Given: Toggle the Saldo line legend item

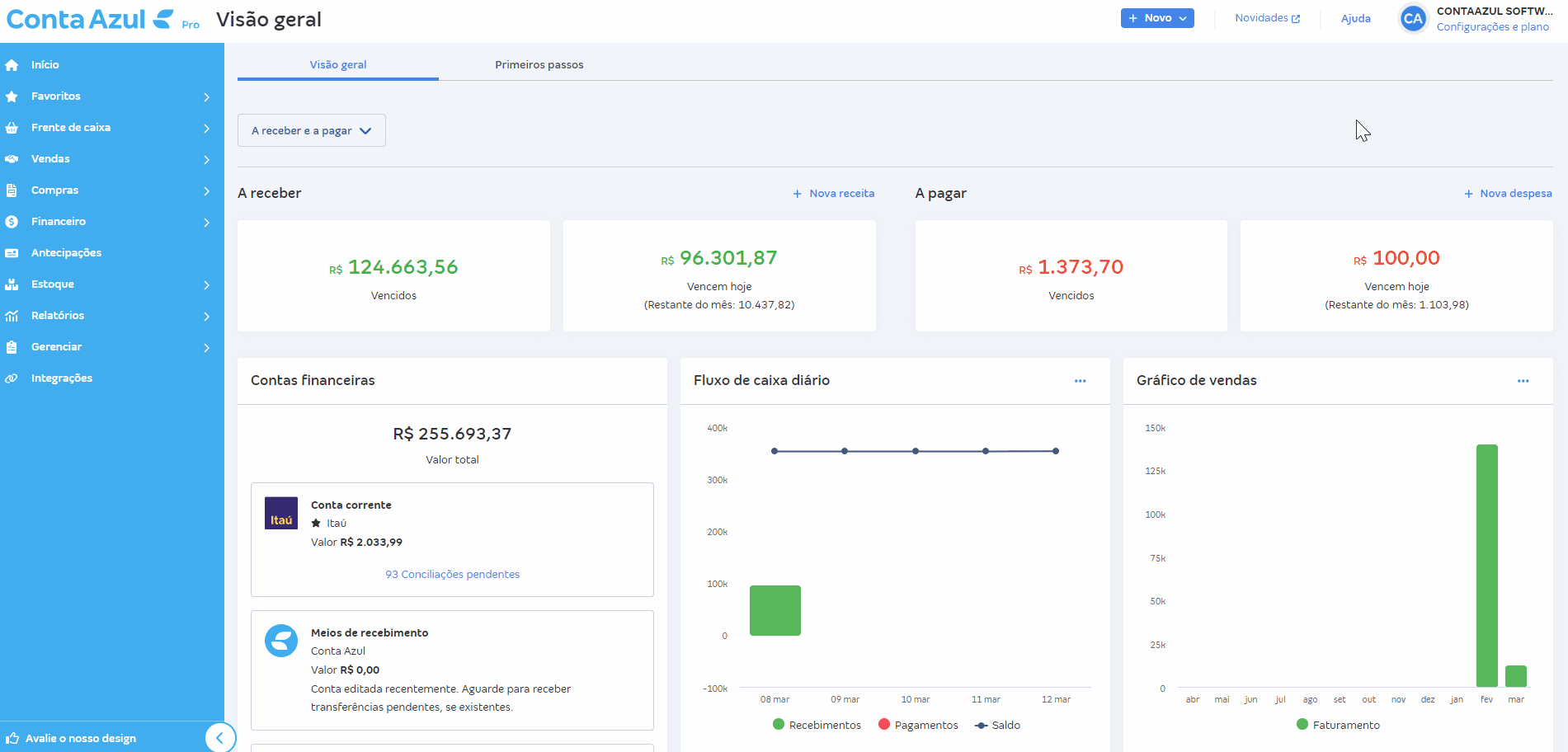Looking at the screenshot, I should [x=997, y=725].
